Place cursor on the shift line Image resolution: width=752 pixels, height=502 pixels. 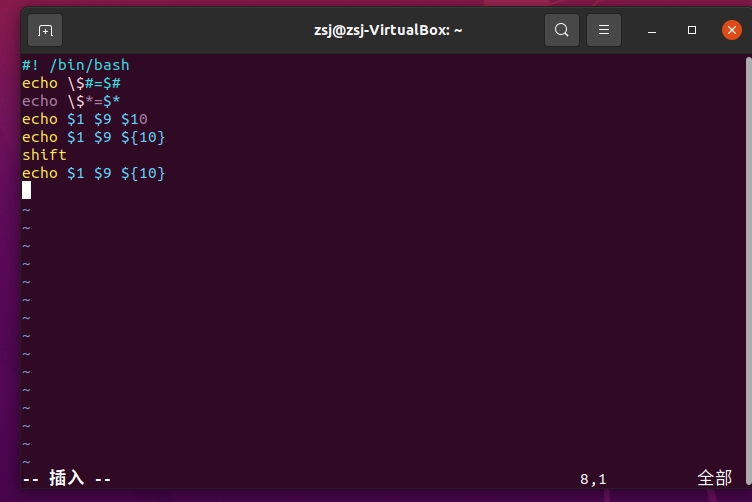tap(44, 155)
